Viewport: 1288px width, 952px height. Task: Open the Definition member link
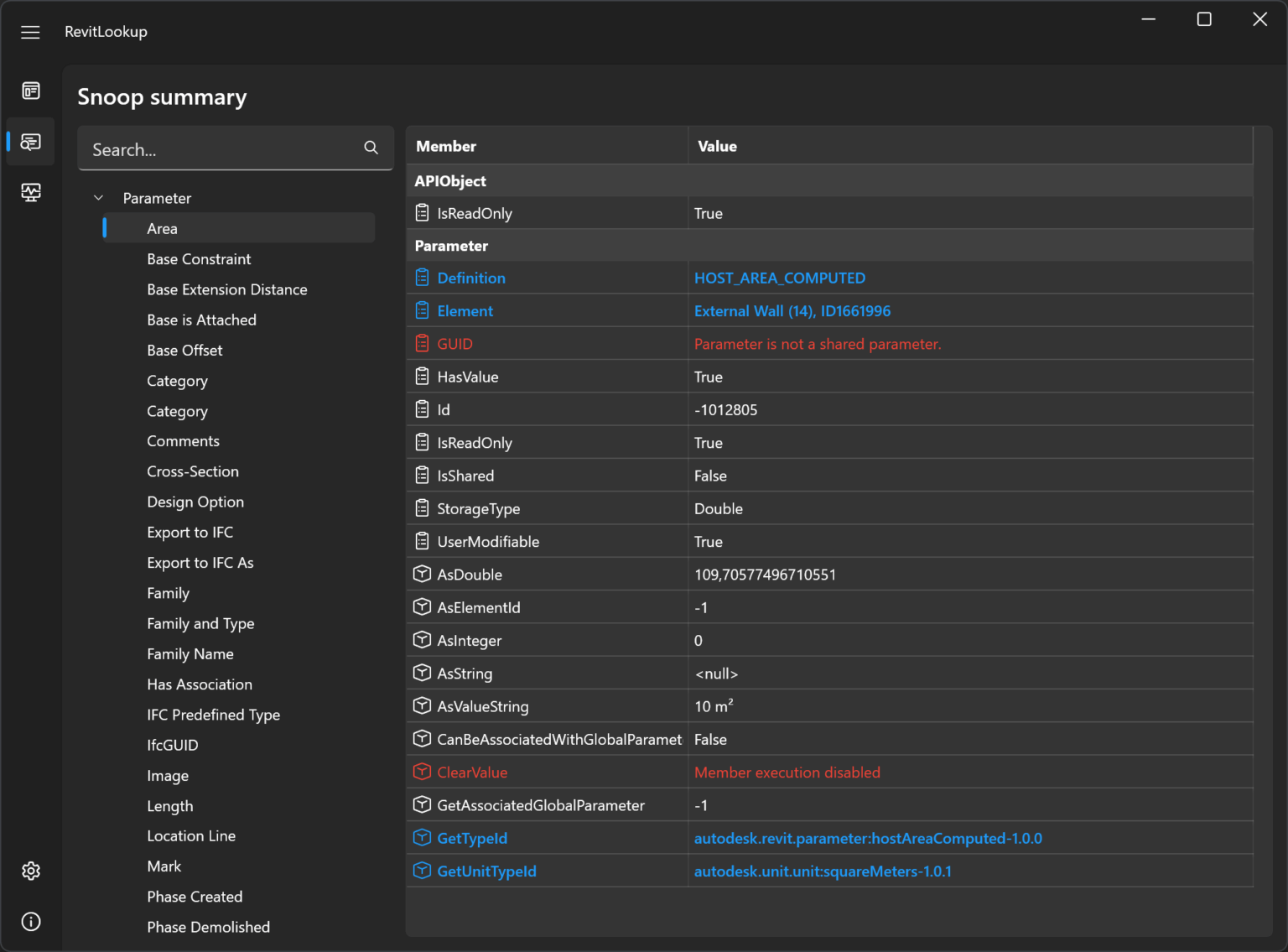tap(471, 278)
